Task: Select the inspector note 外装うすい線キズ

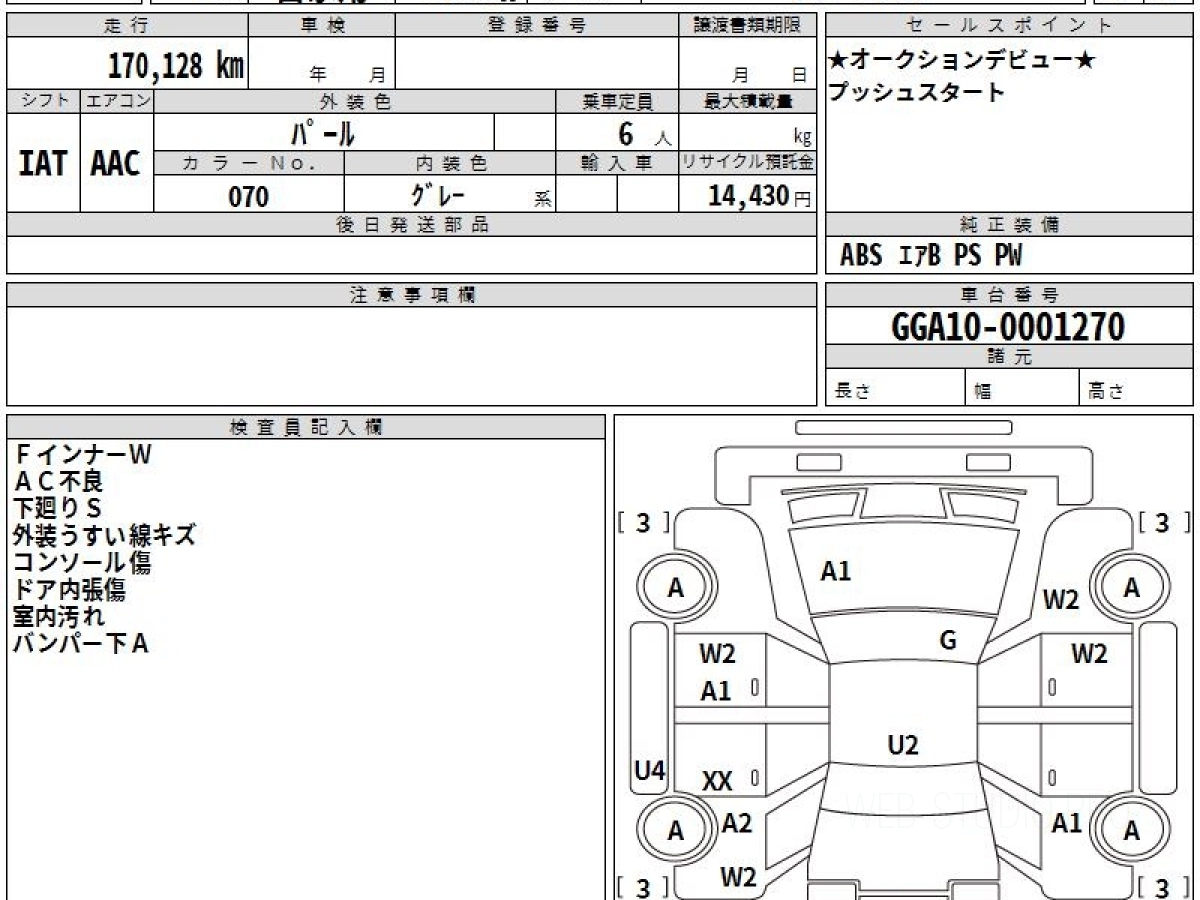Action: [x=104, y=536]
